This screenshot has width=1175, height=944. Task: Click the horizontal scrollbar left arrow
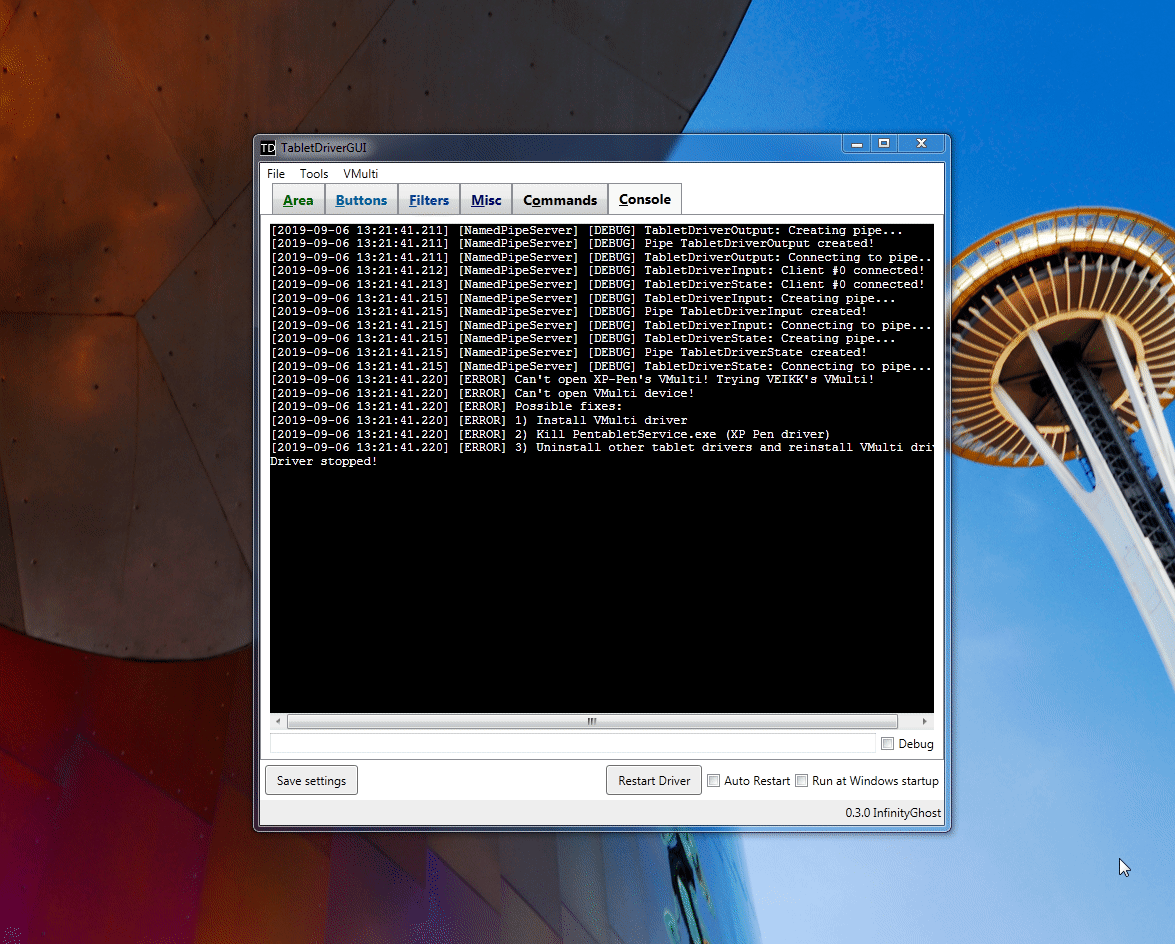(x=277, y=721)
